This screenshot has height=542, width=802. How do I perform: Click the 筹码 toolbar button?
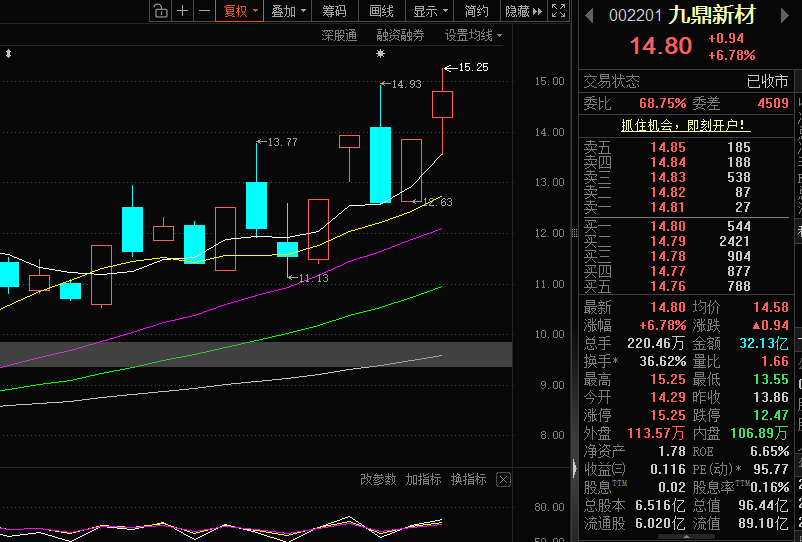tap(335, 11)
